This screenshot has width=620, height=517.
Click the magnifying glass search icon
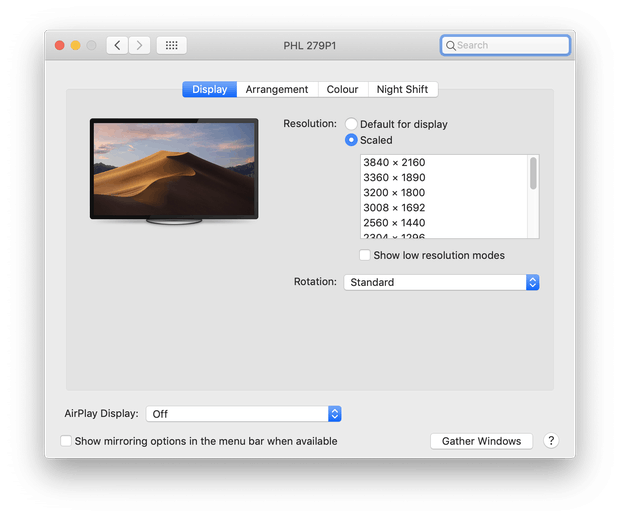pyautogui.click(x=450, y=45)
